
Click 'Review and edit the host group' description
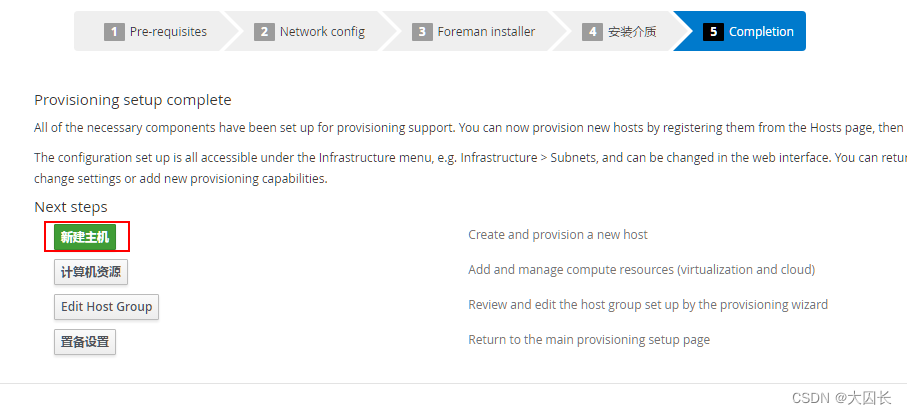point(647,305)
